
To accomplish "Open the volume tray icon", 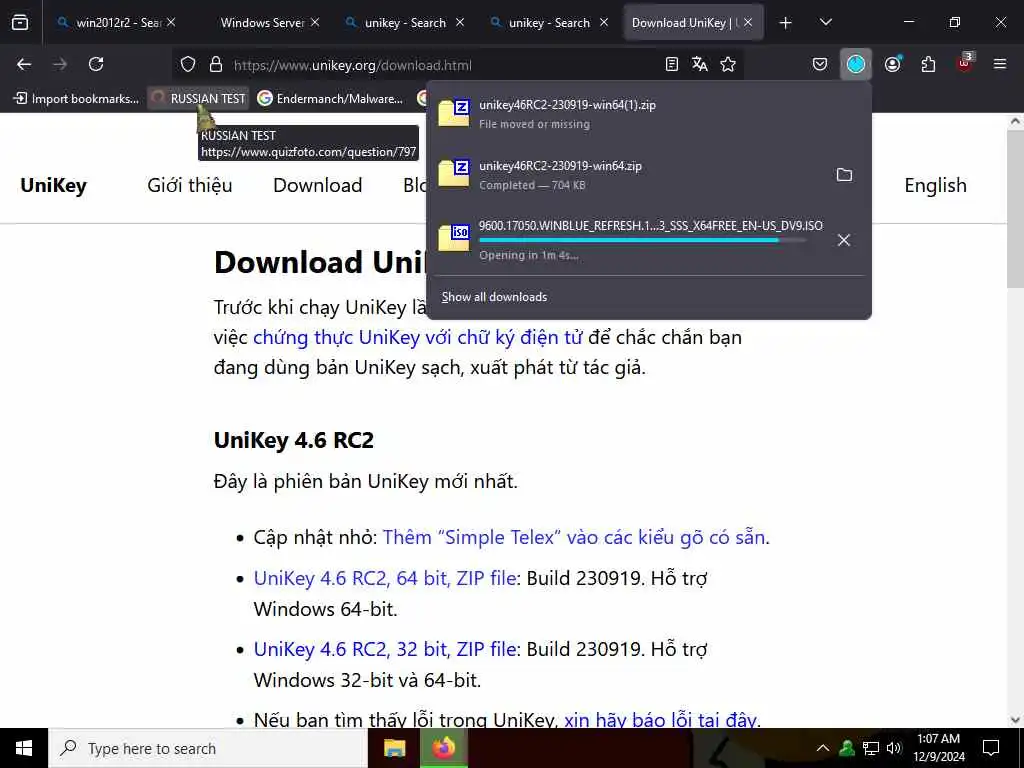I will click(x=894, y=748).
